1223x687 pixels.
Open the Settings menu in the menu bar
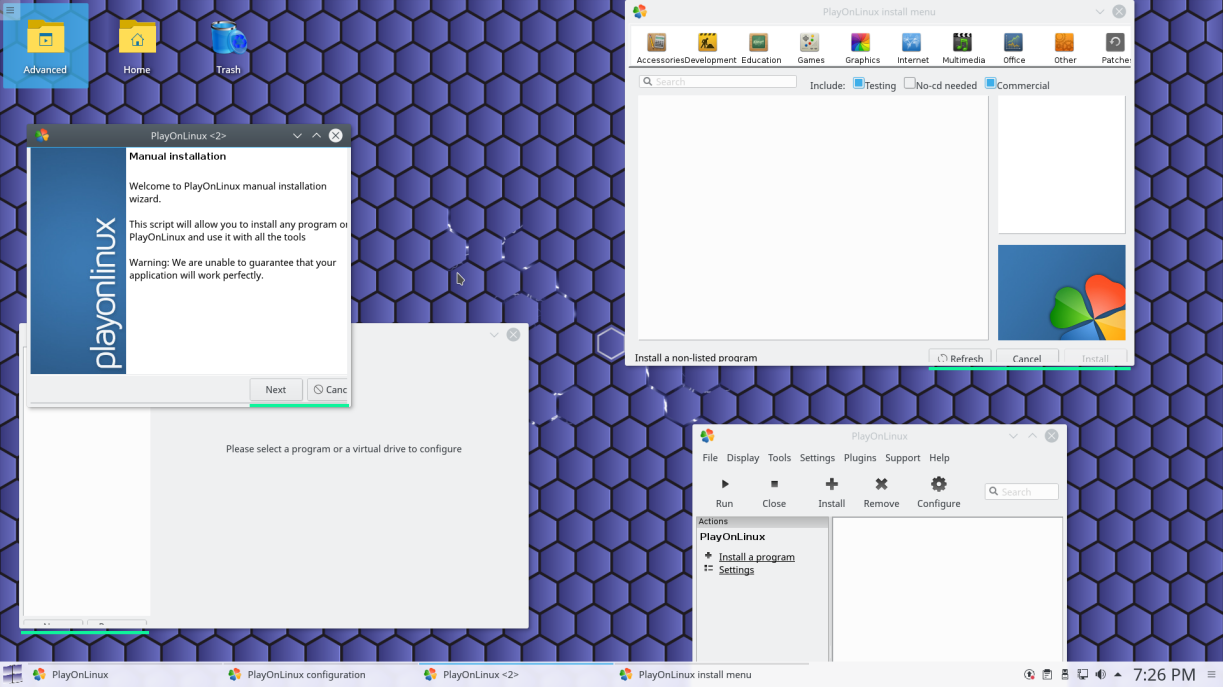pyautogui.click(x=817, y=458)
